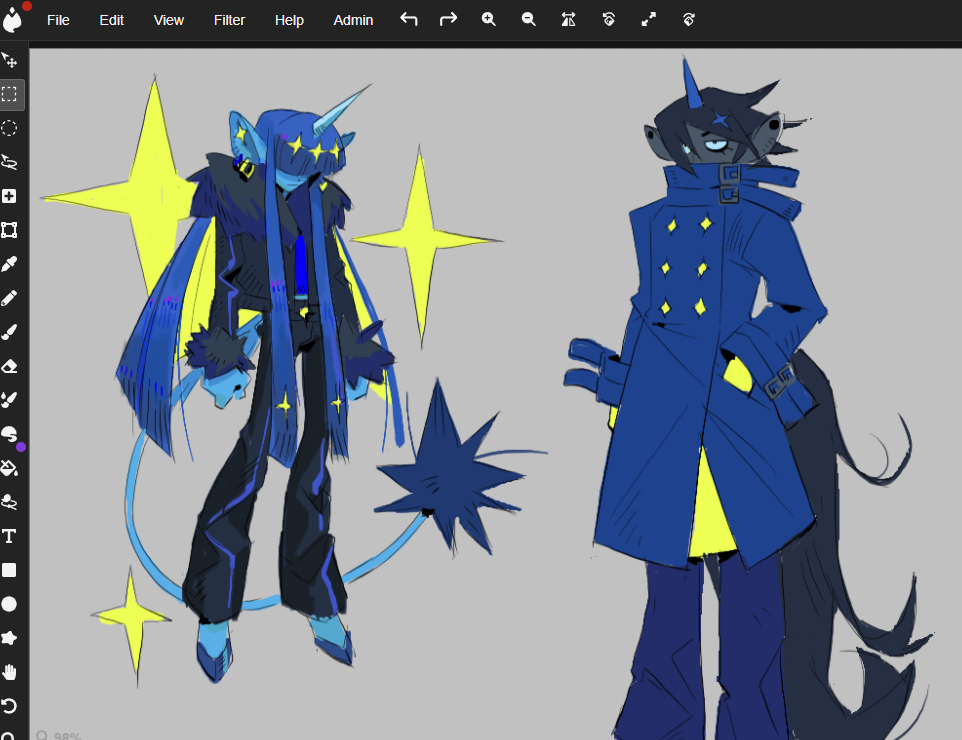The image size is (962, 740).
Task: Open the File menu
Action: click(x=58, y=20)
